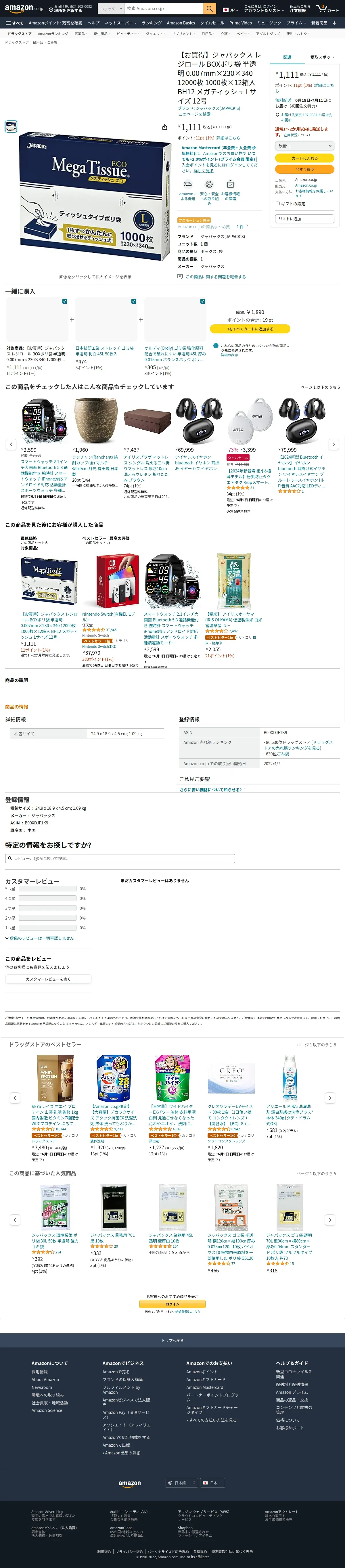Click the share icon above product image
The image size is (345, 1568).
(x=164, y=127)
